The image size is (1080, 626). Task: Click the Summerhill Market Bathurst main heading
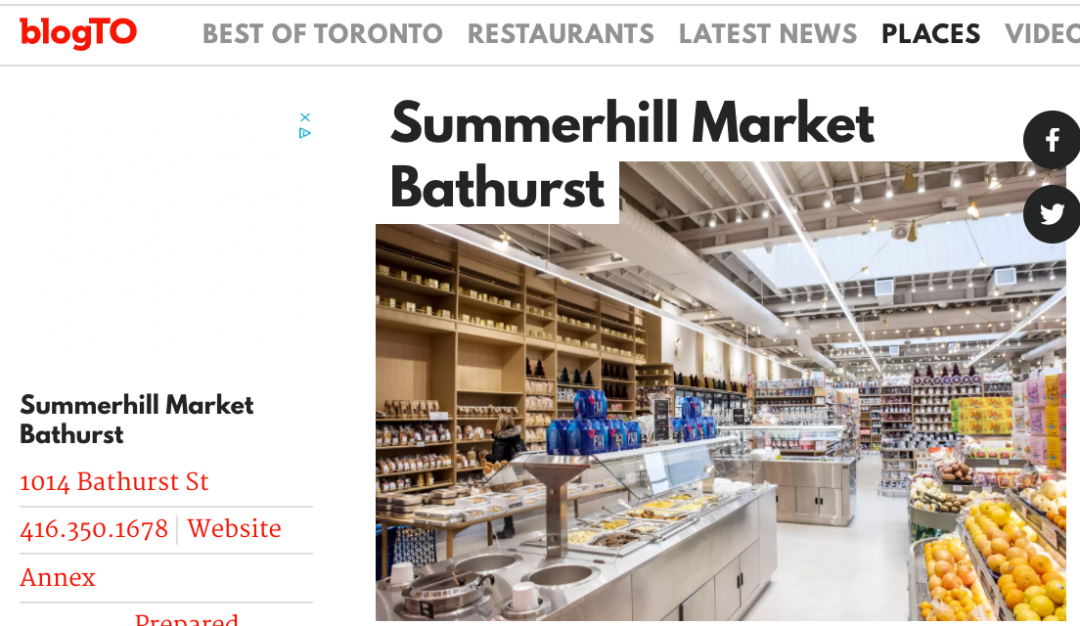click(632, 154)
